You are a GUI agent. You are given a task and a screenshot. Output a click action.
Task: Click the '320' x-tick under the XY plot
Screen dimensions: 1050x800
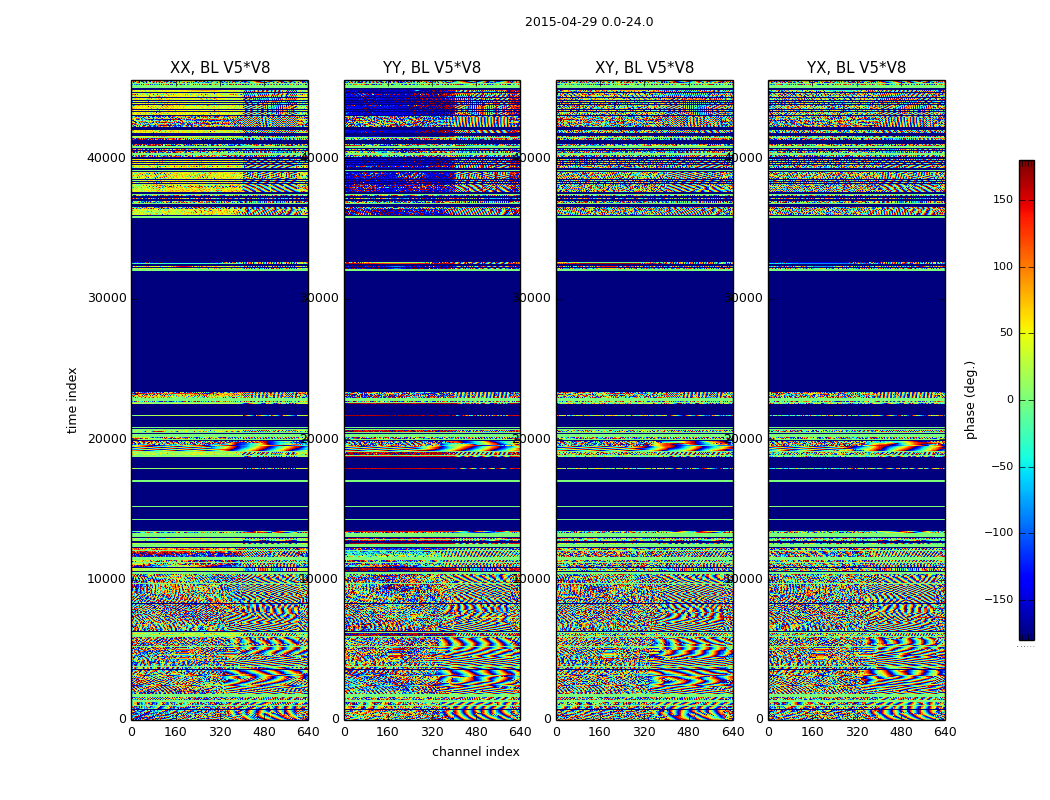coord(644,732)
